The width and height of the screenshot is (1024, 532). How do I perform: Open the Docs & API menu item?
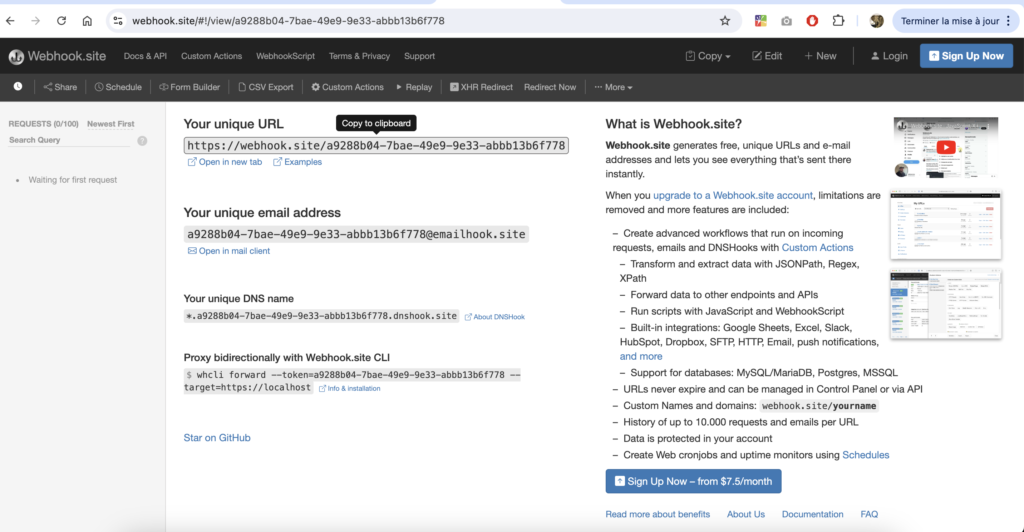(145, 56)
